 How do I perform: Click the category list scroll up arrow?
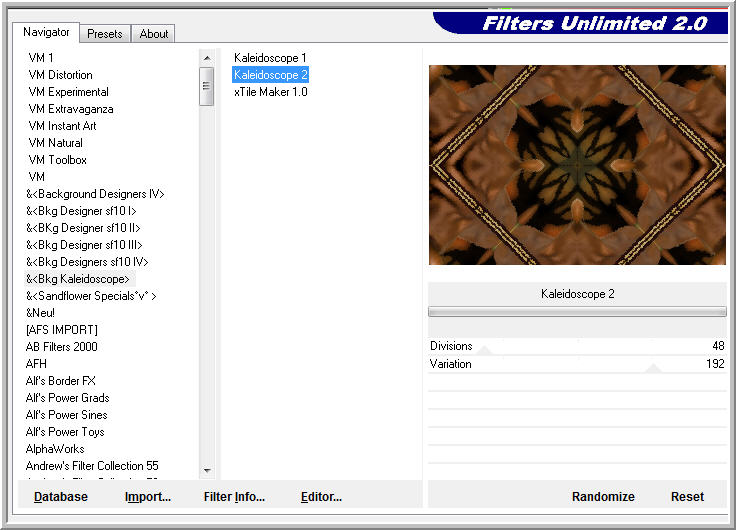click(207, 58)
